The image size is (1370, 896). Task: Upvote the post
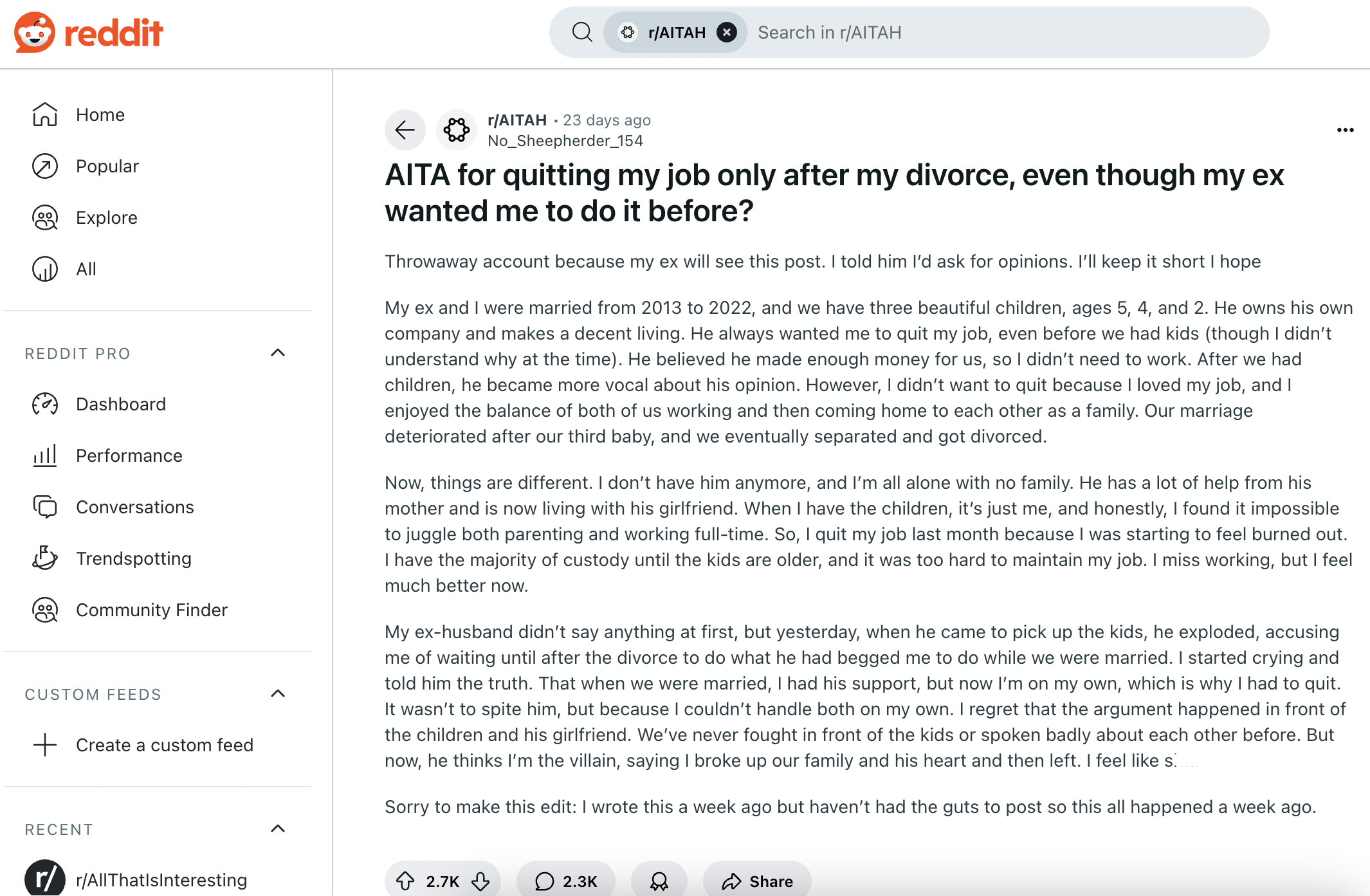tap(405, 881)
